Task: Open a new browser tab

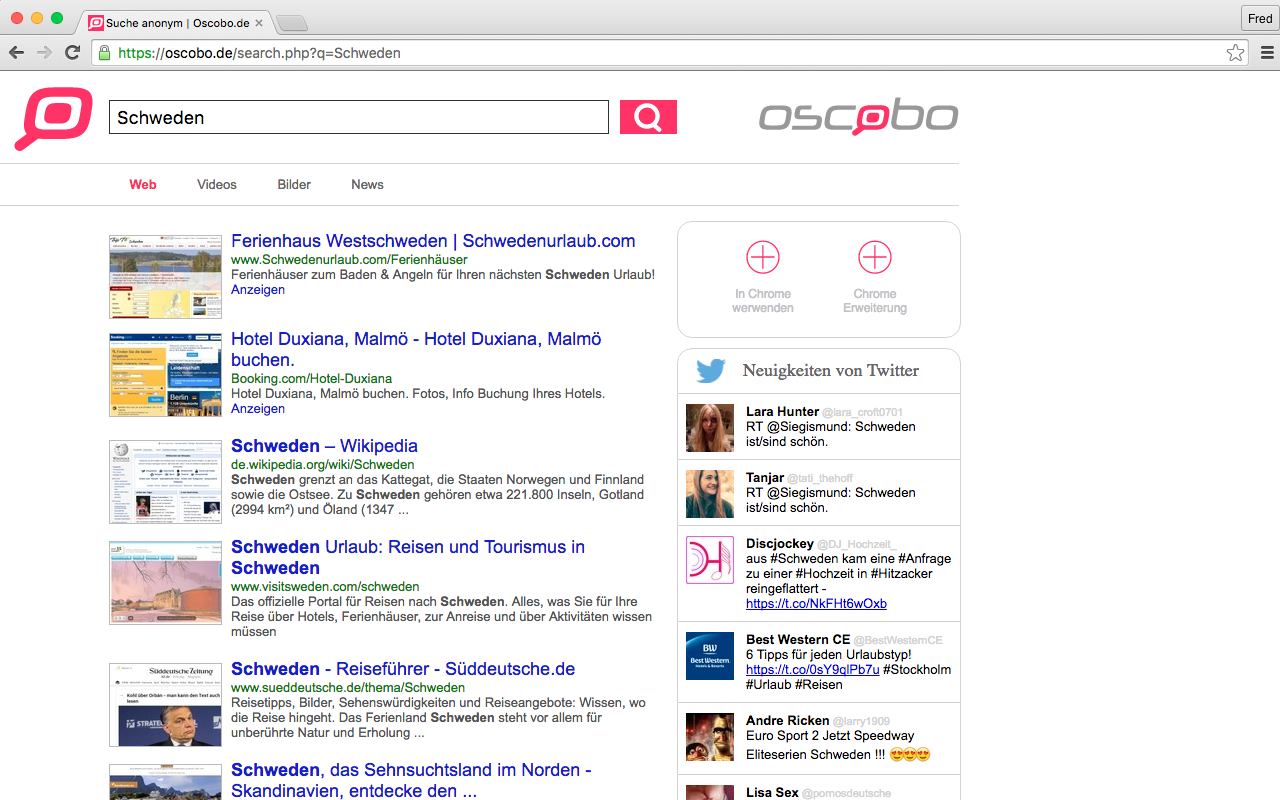Action: (291, 23)
